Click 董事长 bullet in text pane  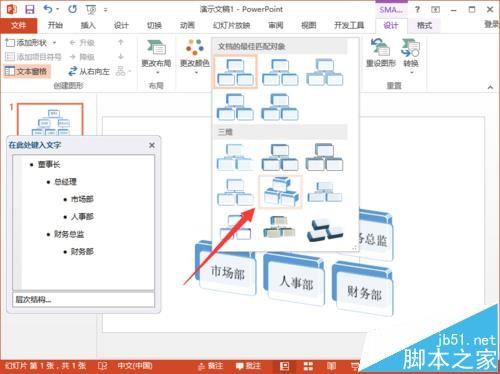coord(49,164)
